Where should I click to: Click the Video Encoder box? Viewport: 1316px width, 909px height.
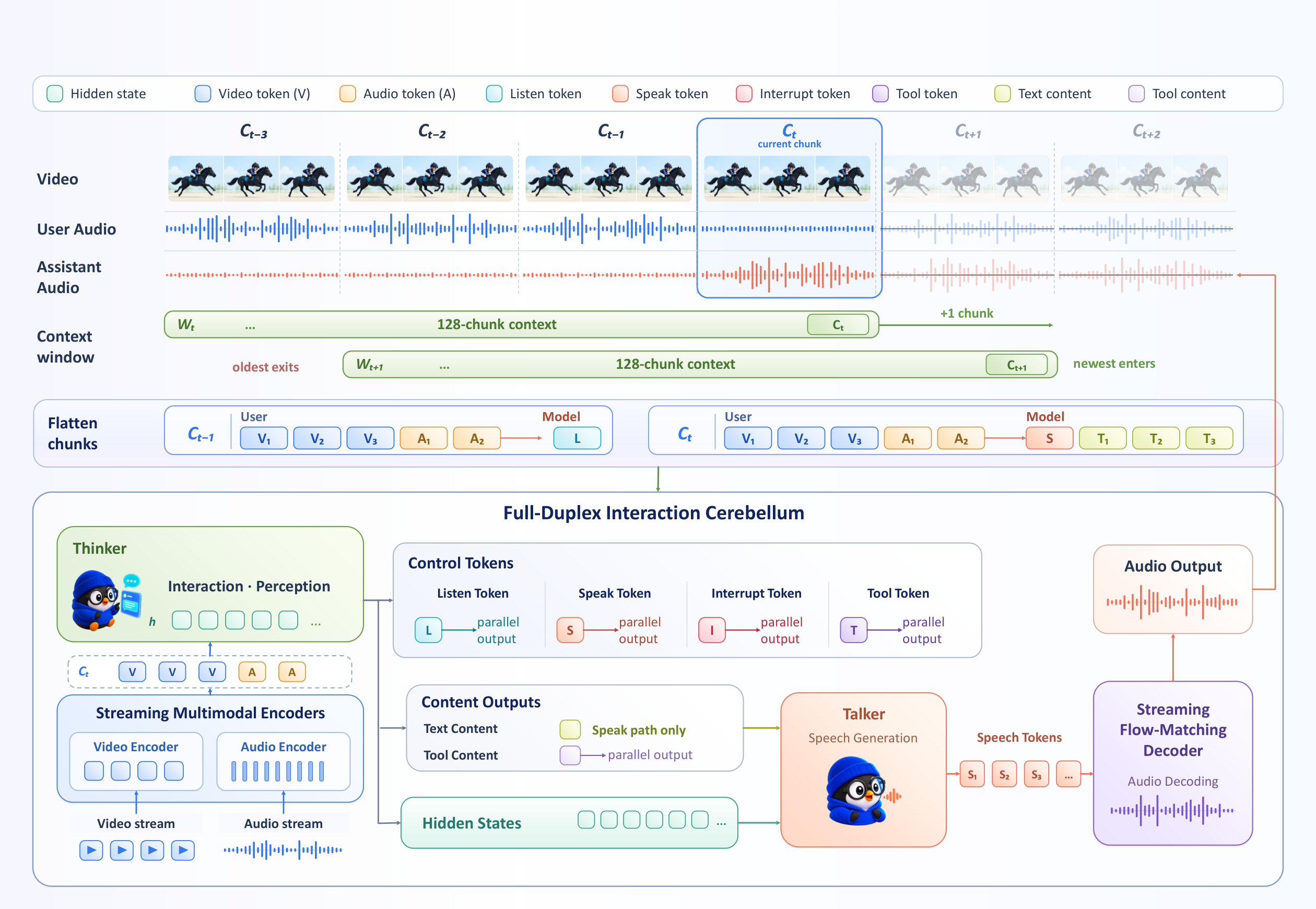click(x=135, y=762)
